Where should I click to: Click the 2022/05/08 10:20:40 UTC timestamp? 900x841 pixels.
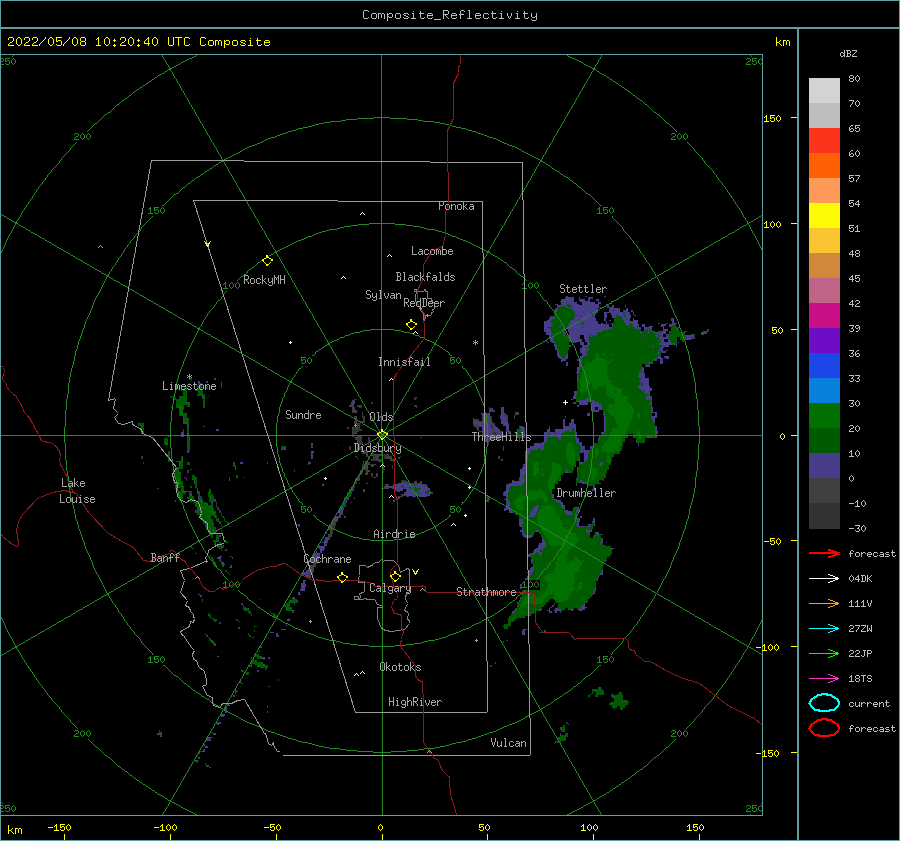[98, 42]
